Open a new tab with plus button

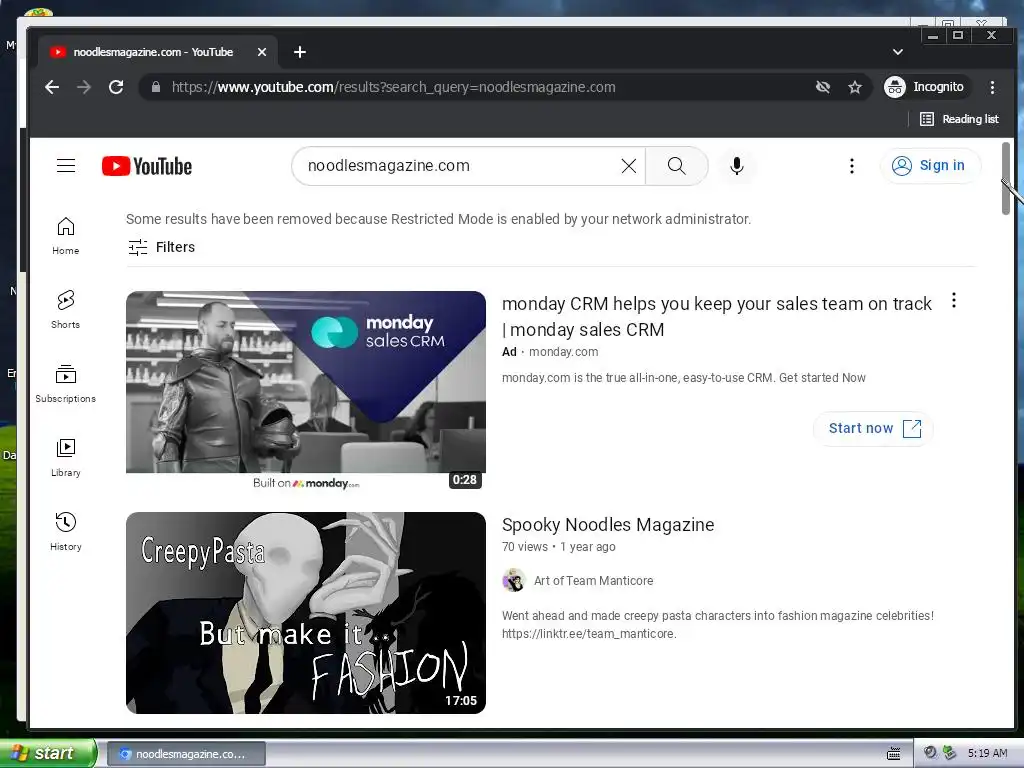300,52
